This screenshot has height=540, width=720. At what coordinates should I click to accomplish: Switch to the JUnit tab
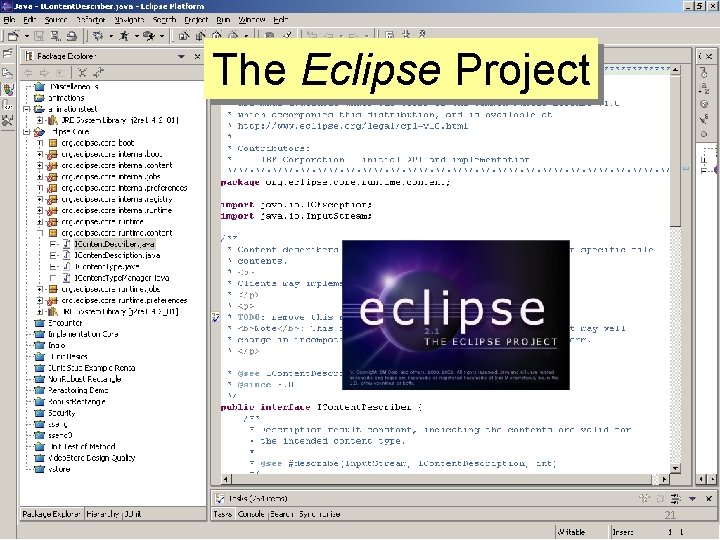[133, 514]
